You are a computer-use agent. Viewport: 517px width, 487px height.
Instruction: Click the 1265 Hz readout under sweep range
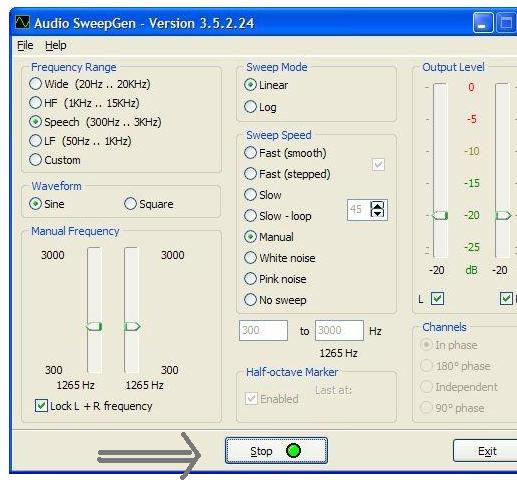point(339,353)
